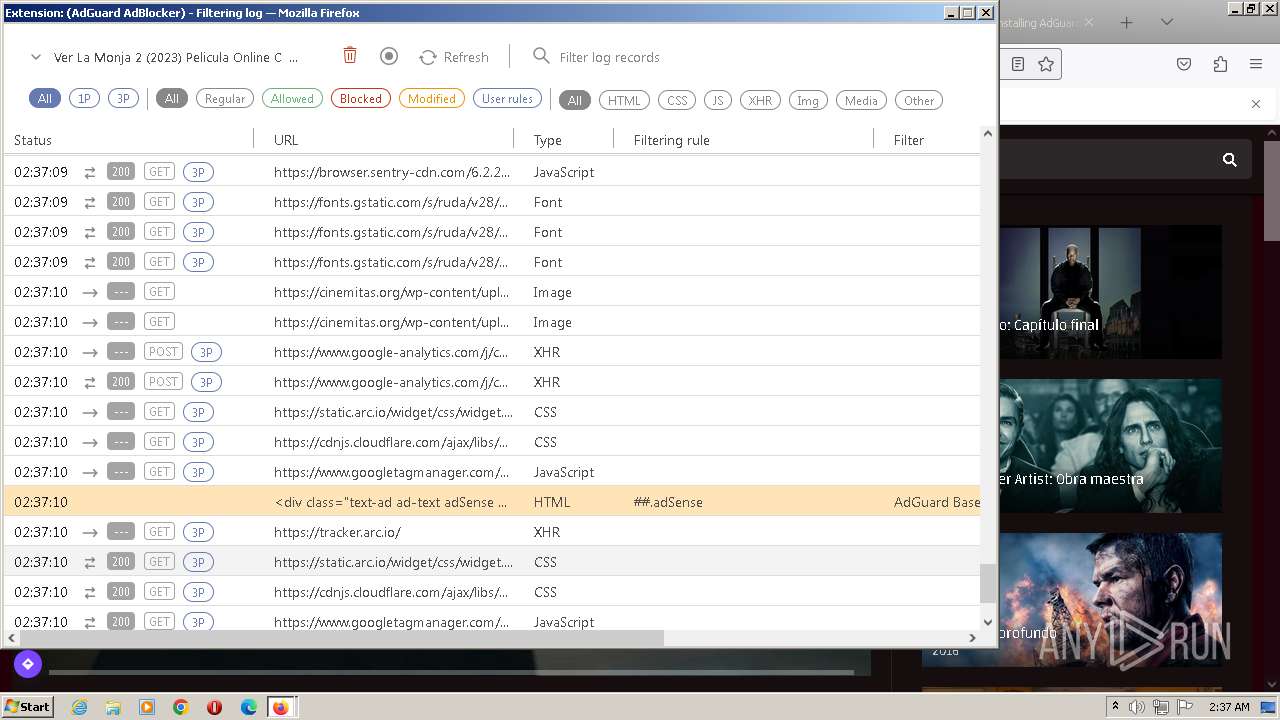Launch Microsoft Edge from taskbar
The width and height of the screenshot is (1280, 720).
(249, 707)
